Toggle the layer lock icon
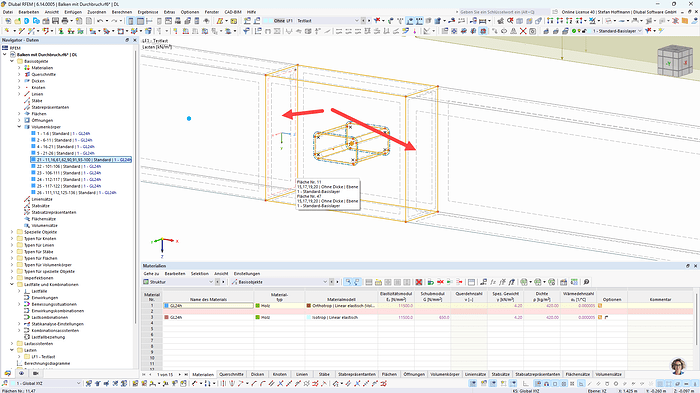The height and width of the screenshot is (393, 700). click(583, 31)
